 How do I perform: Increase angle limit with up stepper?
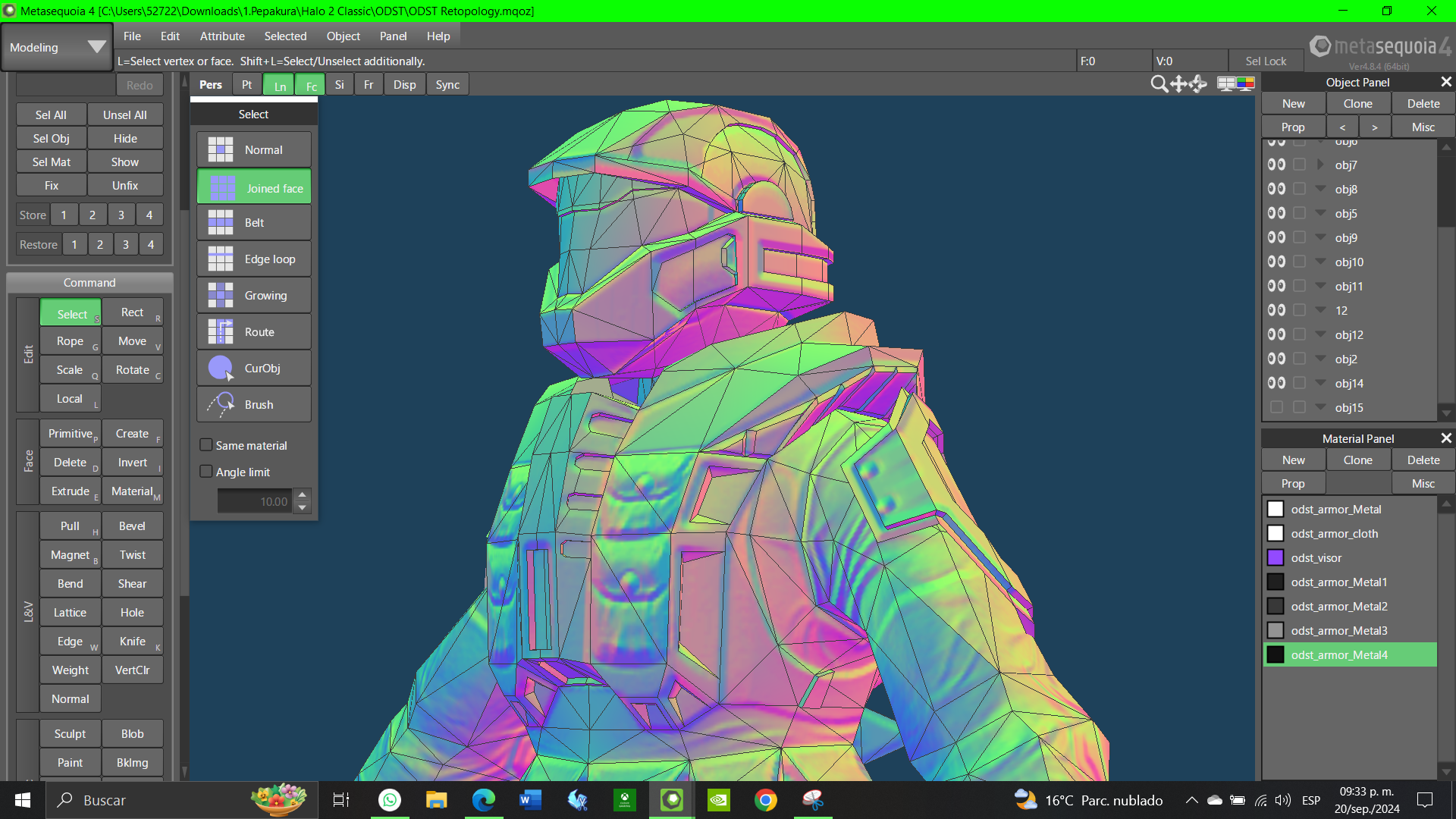[302, 494]
